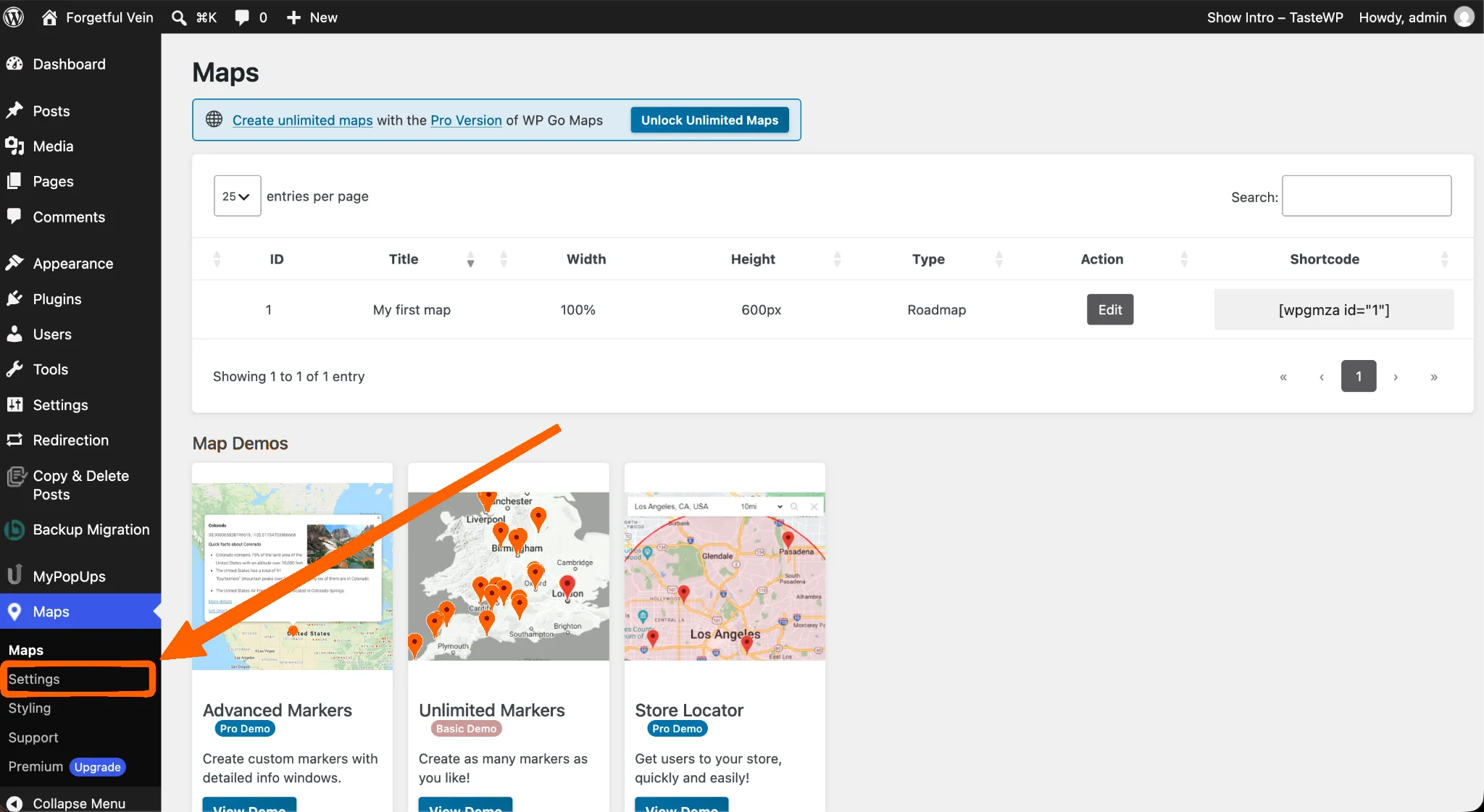Open the entries per page dropdown
The height and width of the screenshot is (812, 1484).
(237, 196)
